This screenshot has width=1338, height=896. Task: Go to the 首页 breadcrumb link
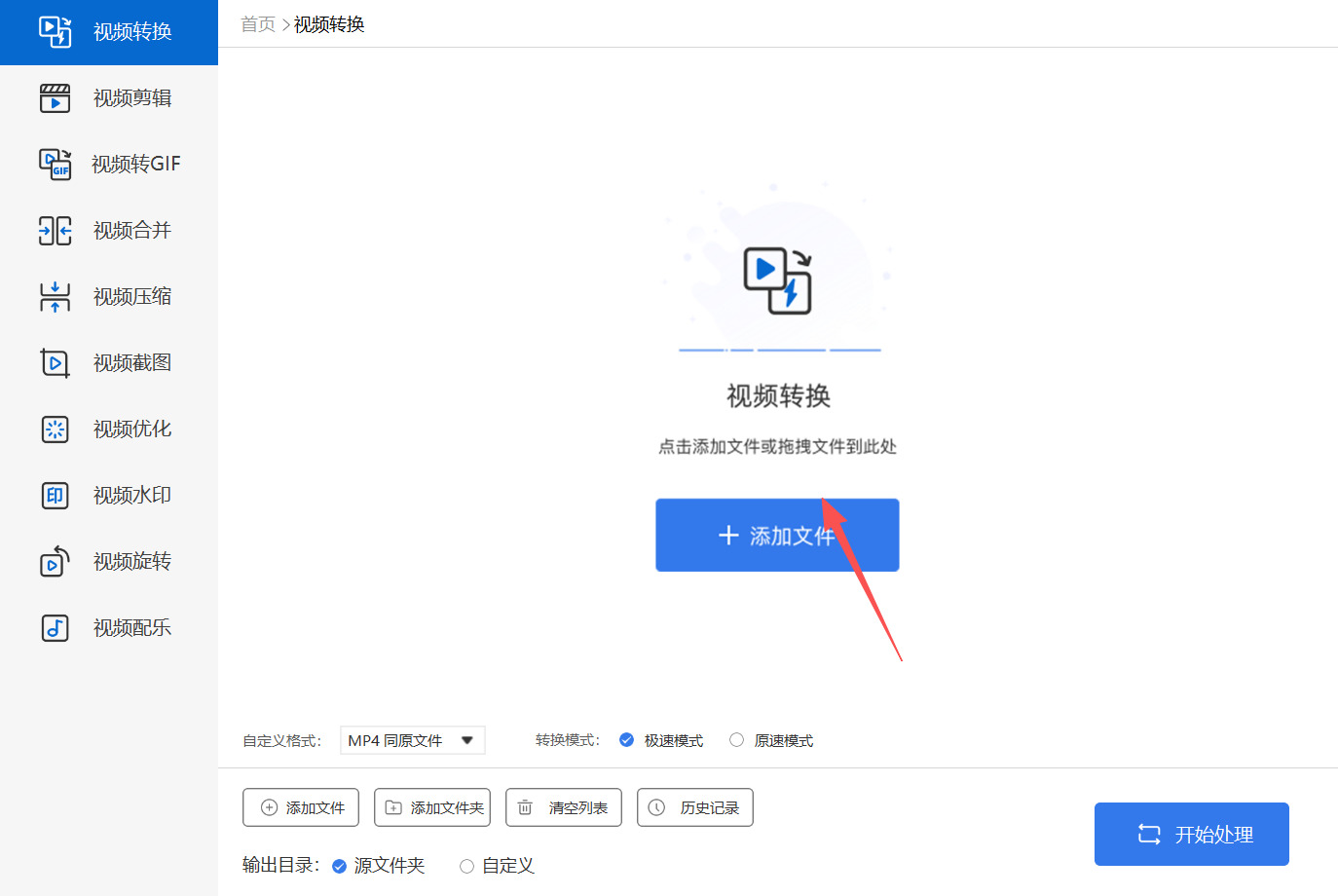256,24
